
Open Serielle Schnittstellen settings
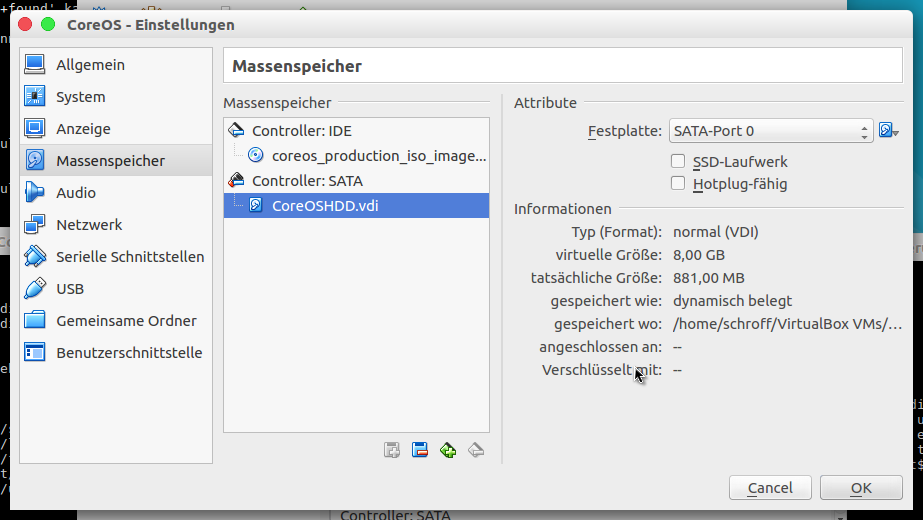(116, 257)
